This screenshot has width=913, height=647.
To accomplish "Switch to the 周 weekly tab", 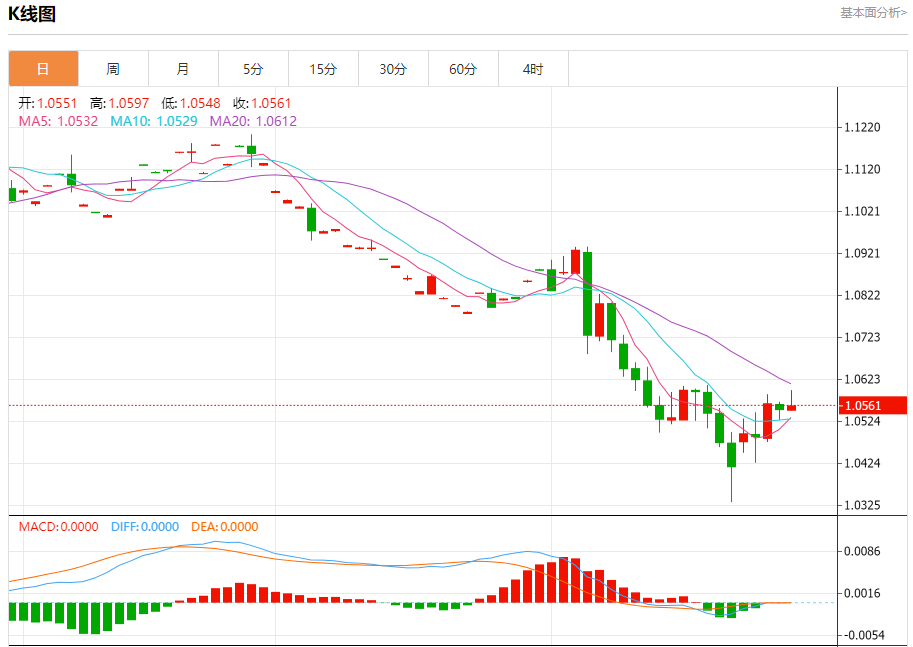I will (x=113, y=69).
